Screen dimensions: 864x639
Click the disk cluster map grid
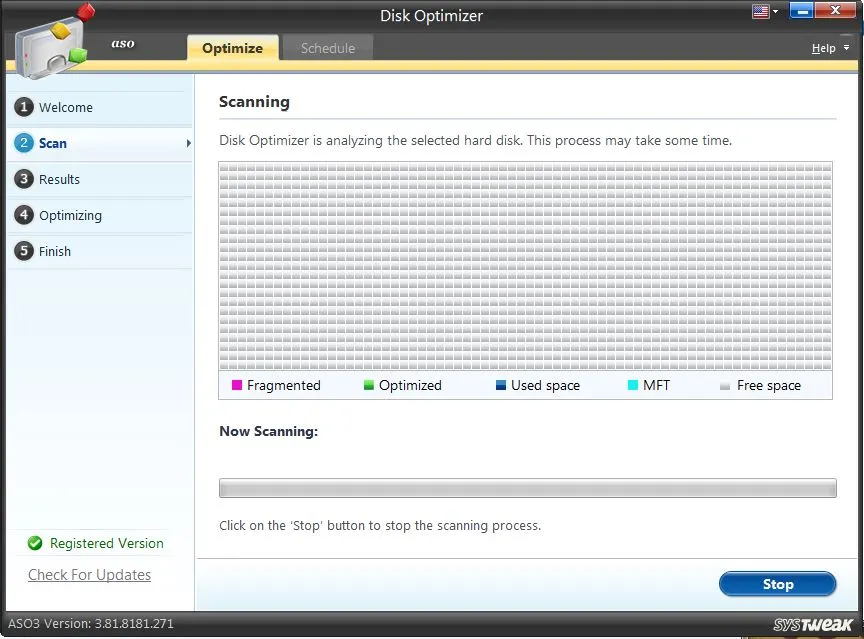pyautogui.click(x=525, y=266)
